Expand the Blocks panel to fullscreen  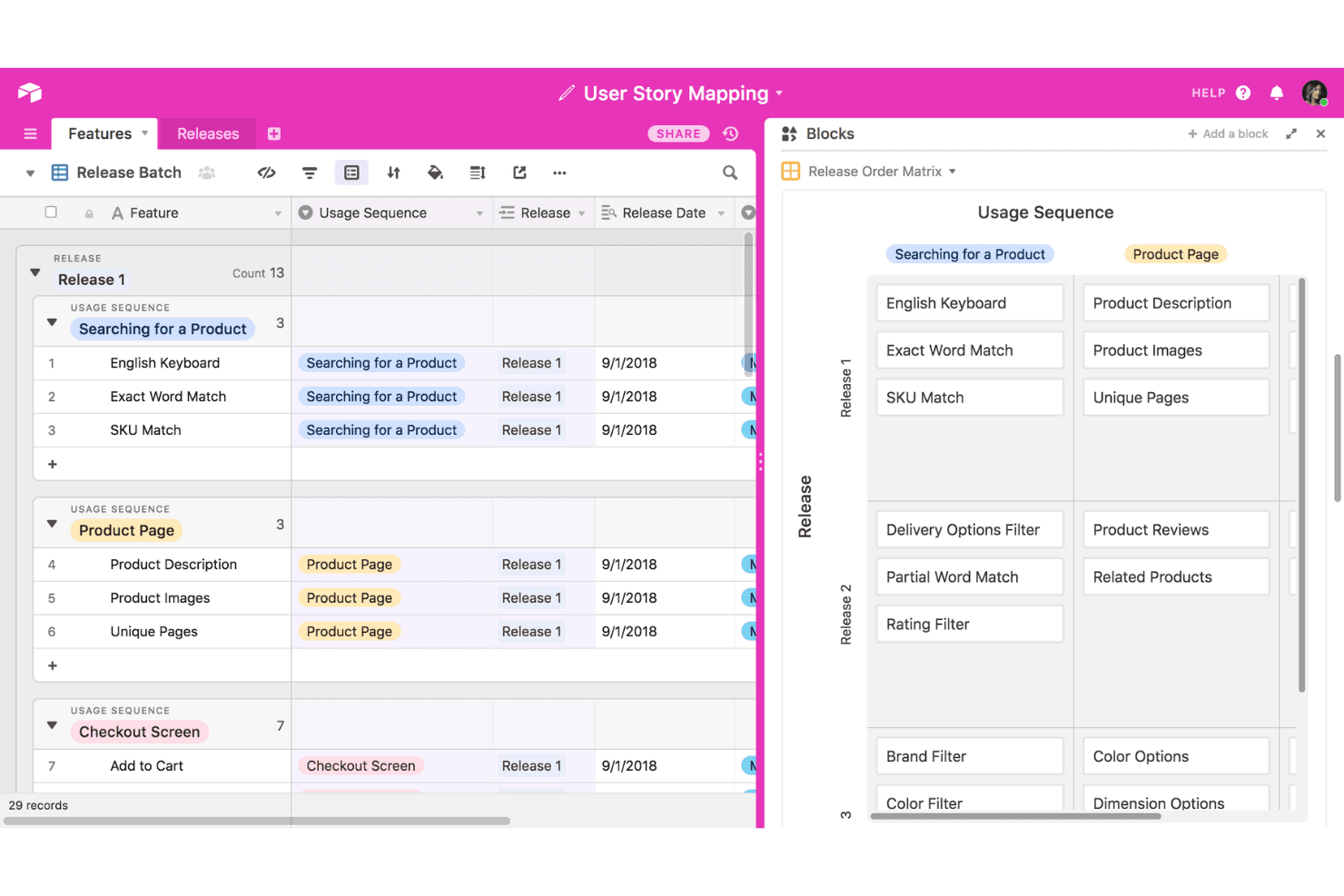1291,133
